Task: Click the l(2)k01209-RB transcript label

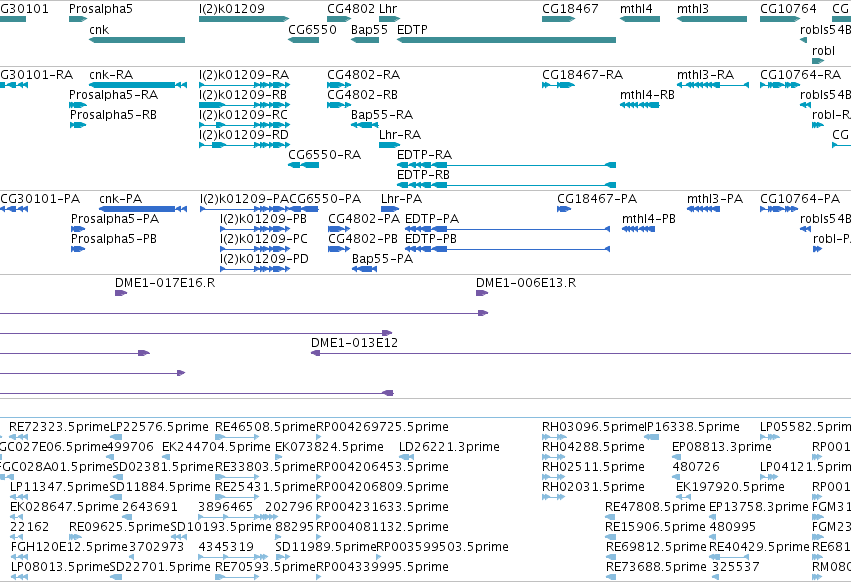Action: pos(243,94)
